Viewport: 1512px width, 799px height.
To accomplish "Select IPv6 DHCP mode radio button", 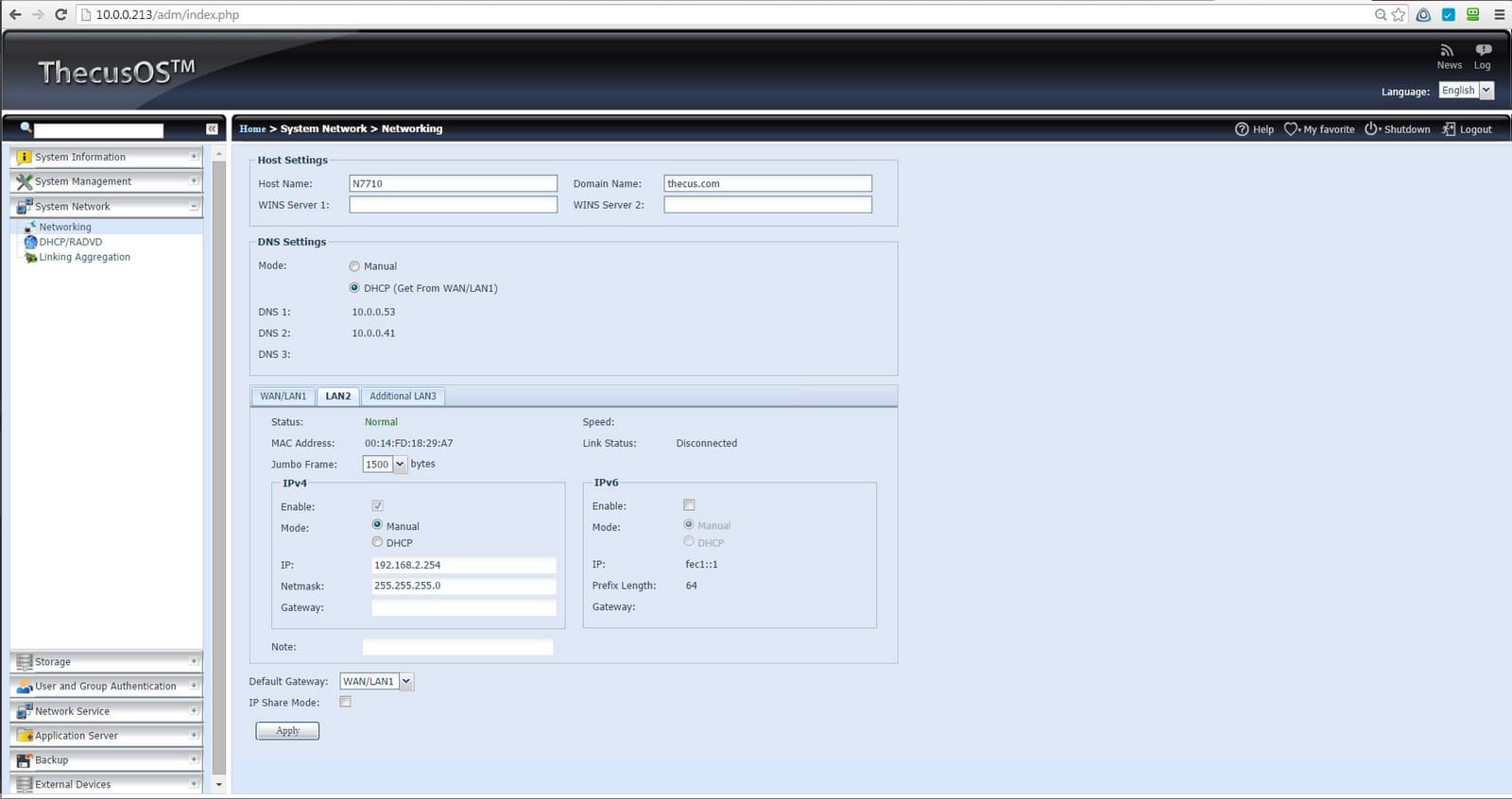I will click(x=689, y=541).
